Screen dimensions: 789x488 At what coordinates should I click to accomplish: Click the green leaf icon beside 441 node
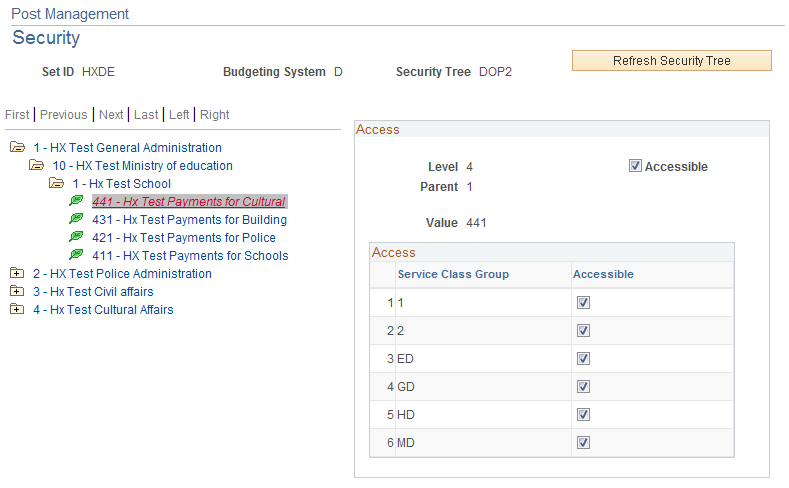click(76, 201)
